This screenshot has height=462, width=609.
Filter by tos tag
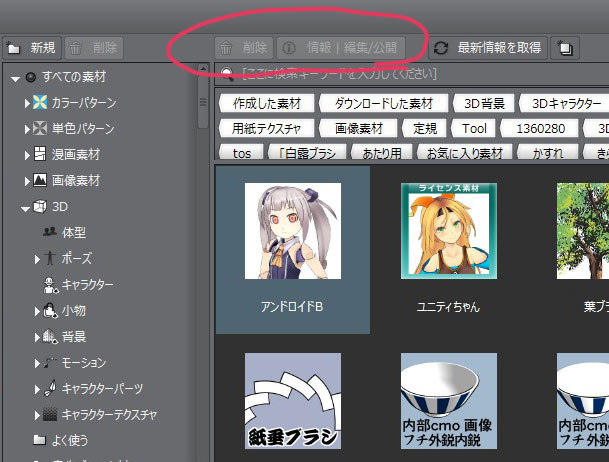click(242, 152)
